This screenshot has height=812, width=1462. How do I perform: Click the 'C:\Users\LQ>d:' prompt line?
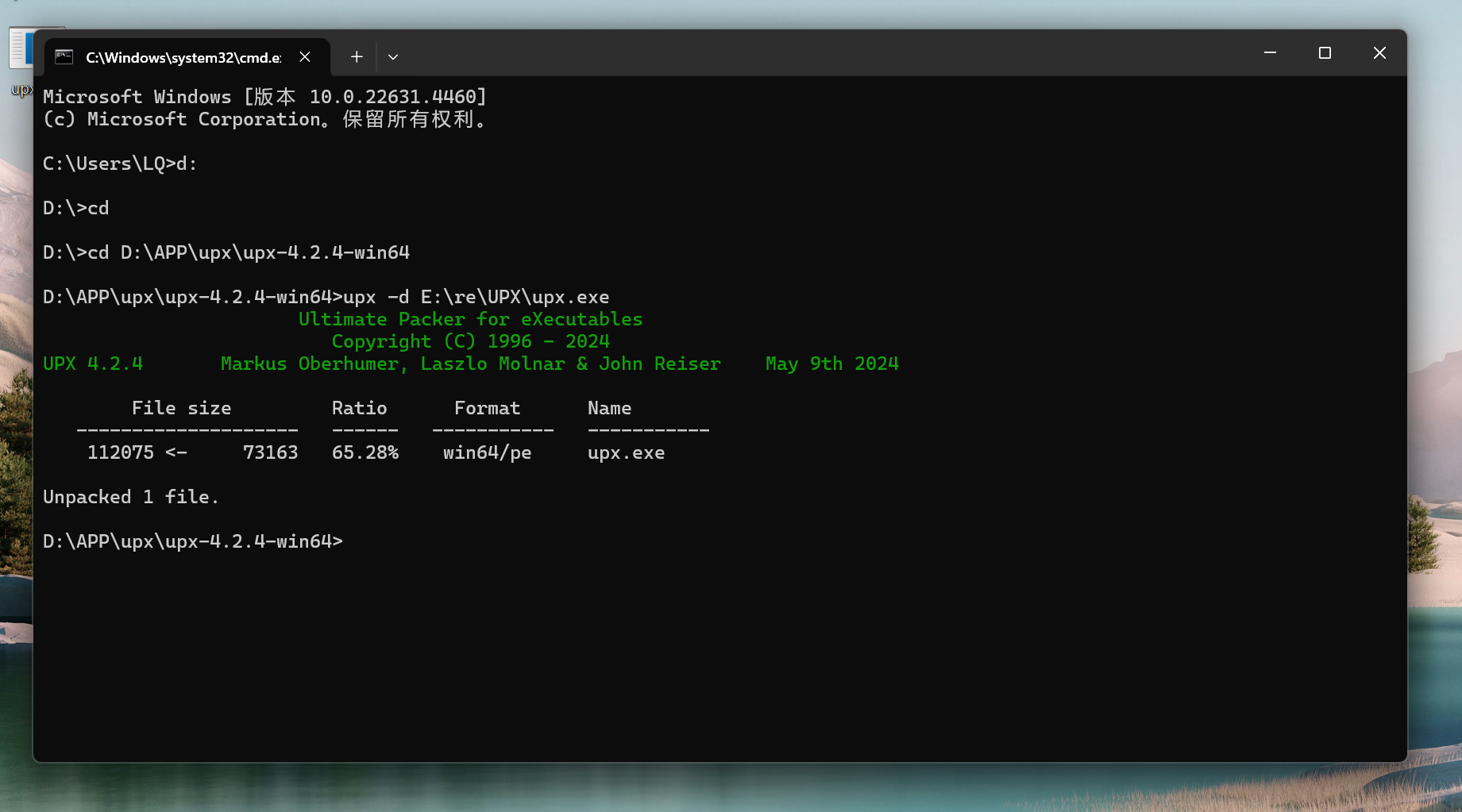click(x=120, y=164)
